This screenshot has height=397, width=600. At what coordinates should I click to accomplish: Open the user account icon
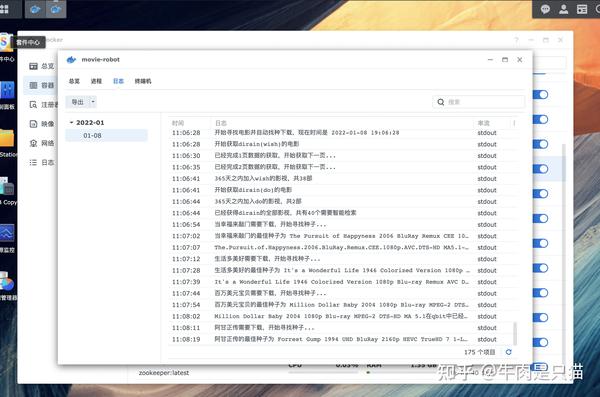tap(564, 9)
